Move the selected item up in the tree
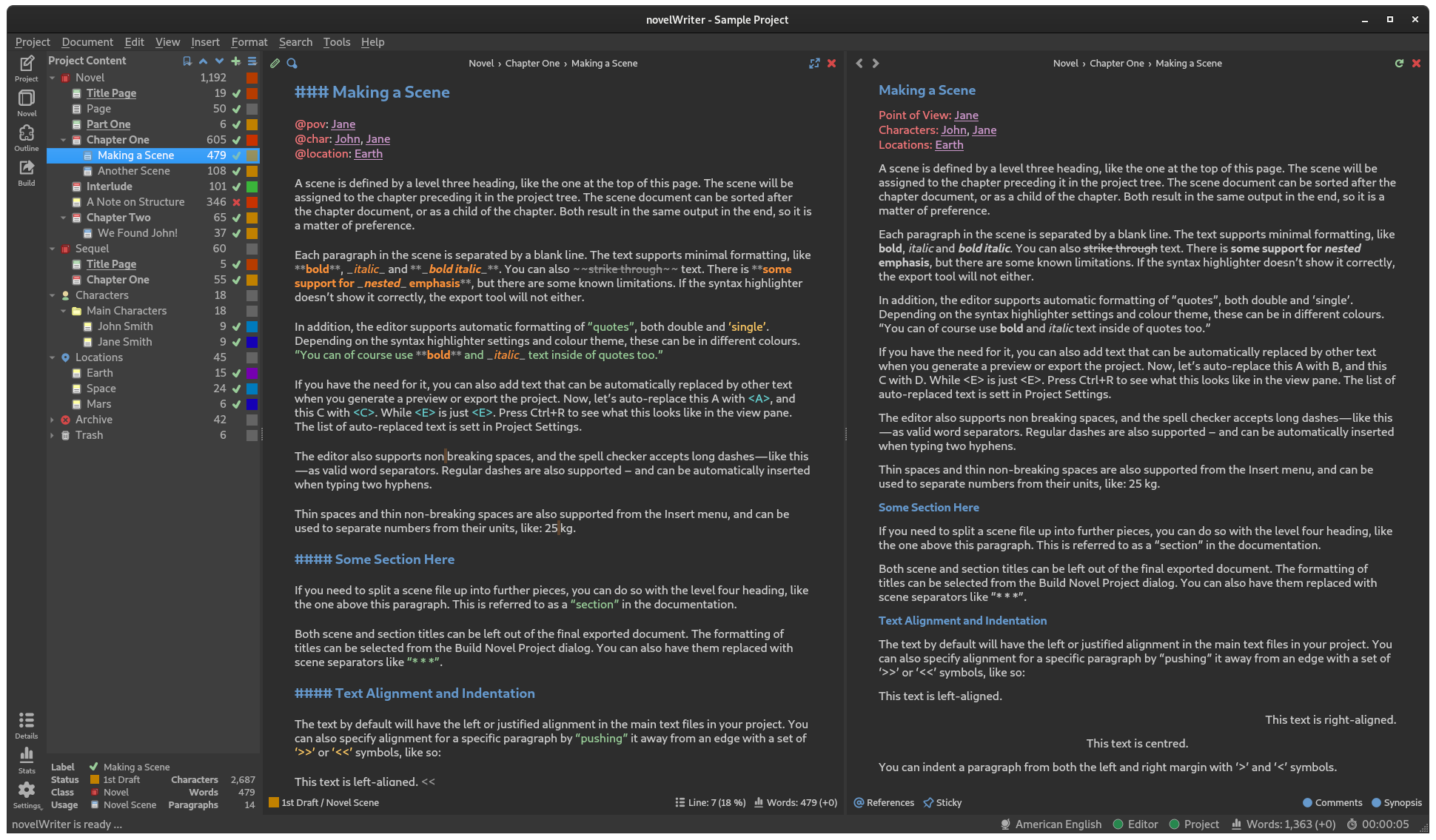1436x840 pixels. click(x=203, y=61)
